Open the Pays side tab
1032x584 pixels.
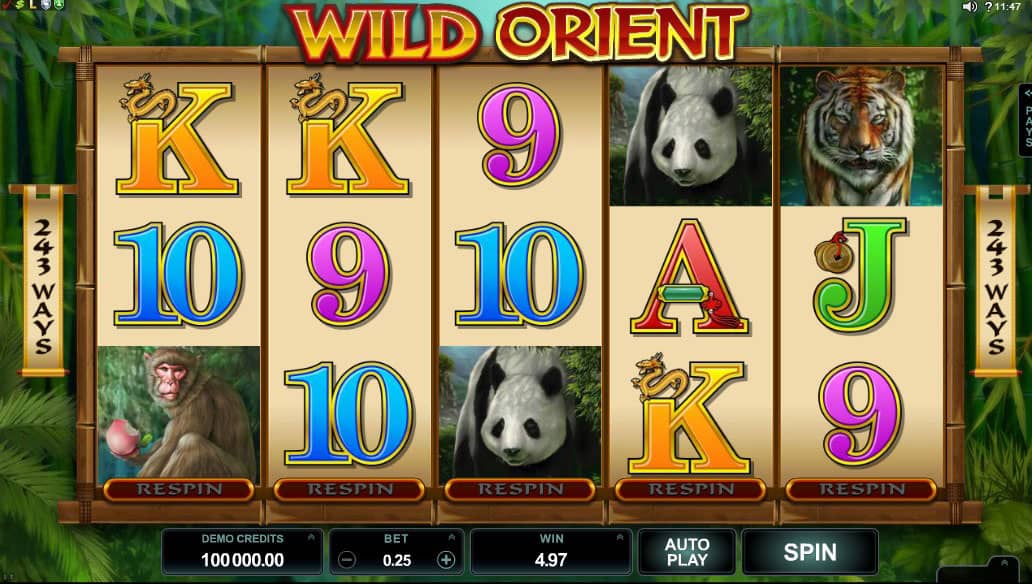coord(1025,120)
